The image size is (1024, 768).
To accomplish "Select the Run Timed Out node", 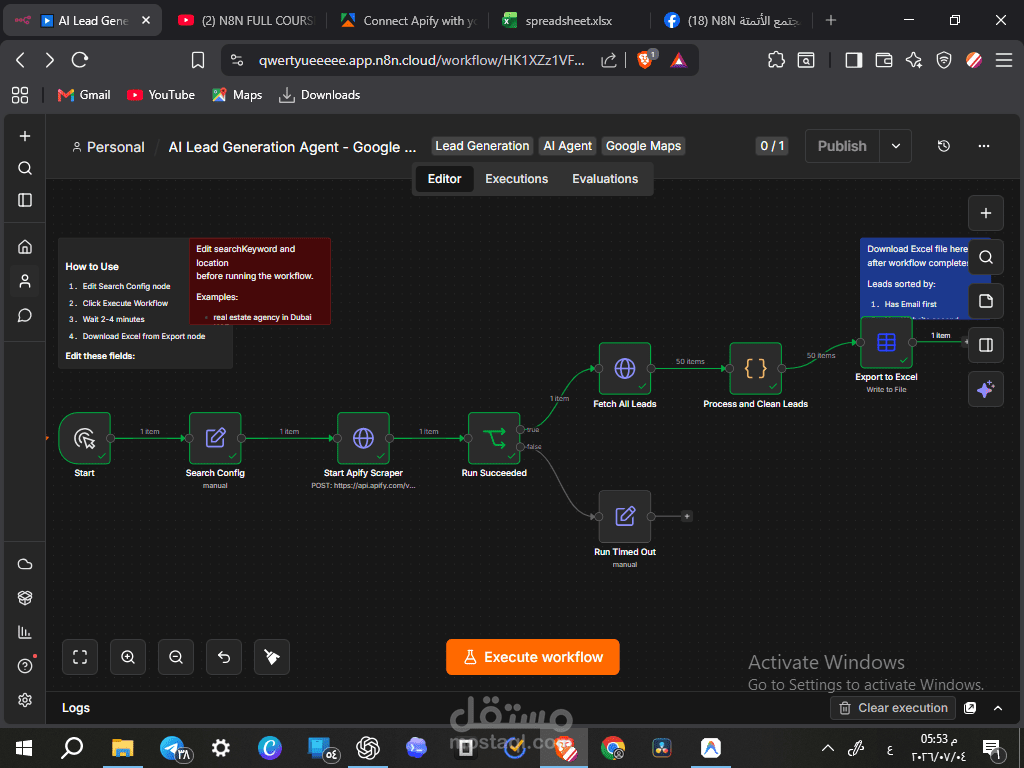I will (x=625, y=517).
